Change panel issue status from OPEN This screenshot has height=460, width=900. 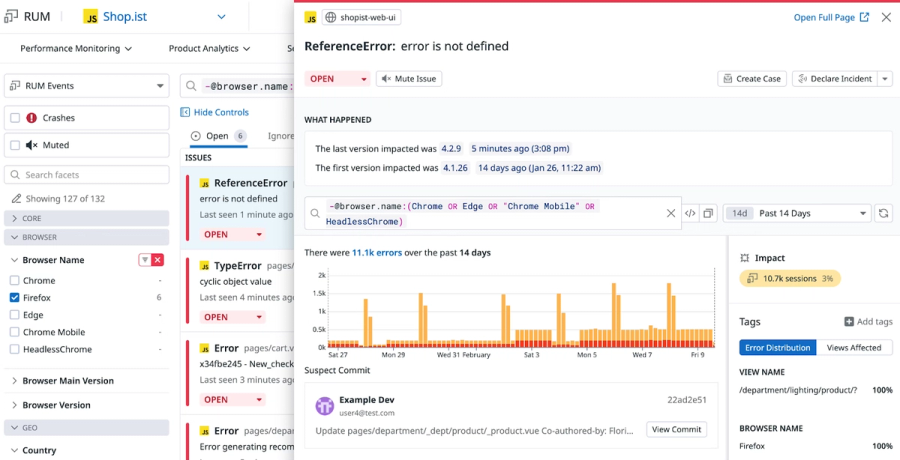point(338,79)
